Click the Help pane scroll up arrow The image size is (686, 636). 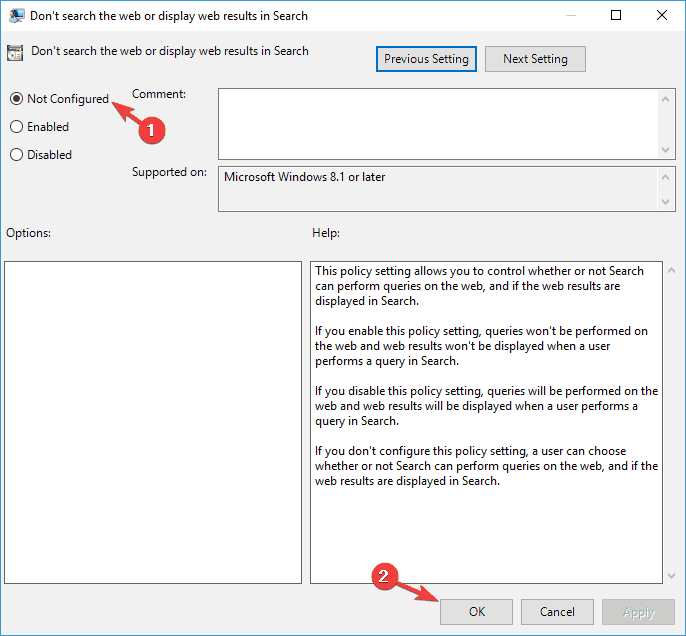pos(671,271)
